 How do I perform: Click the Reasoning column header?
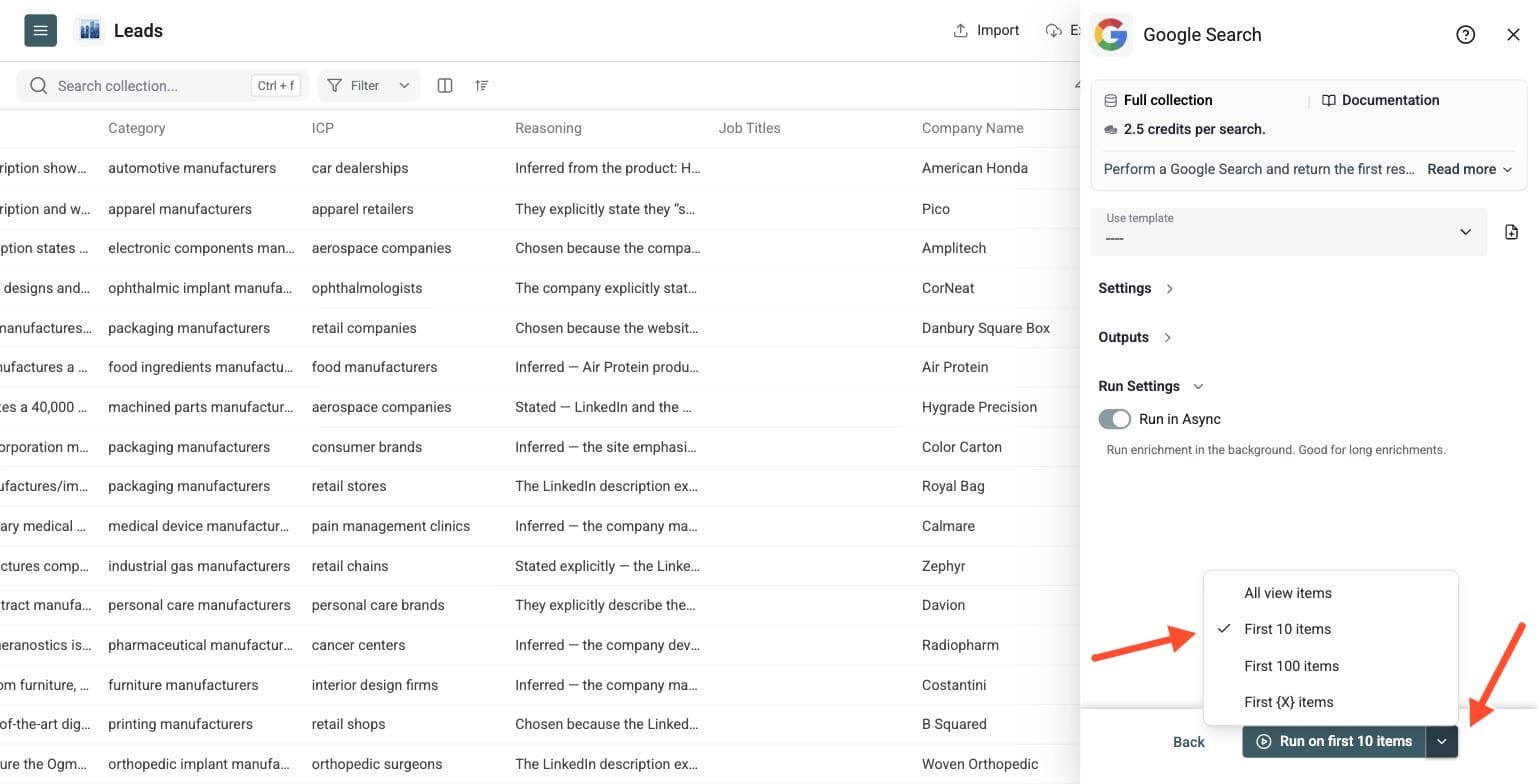pos(548,128)
